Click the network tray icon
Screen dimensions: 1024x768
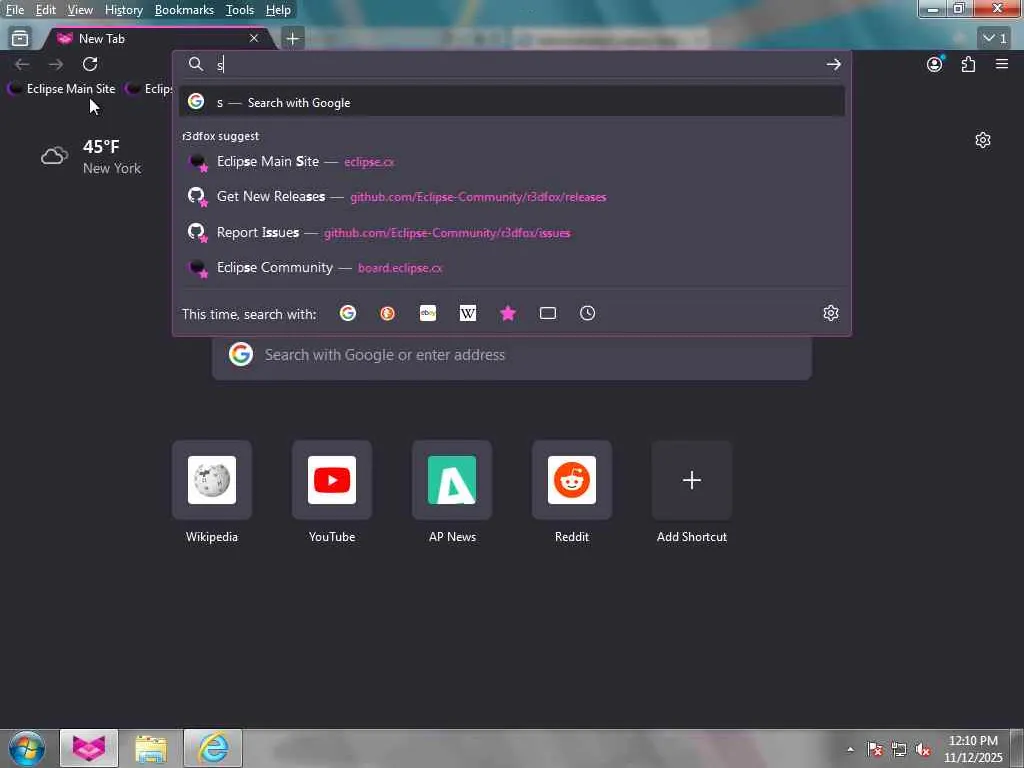(x=899, y=749)
